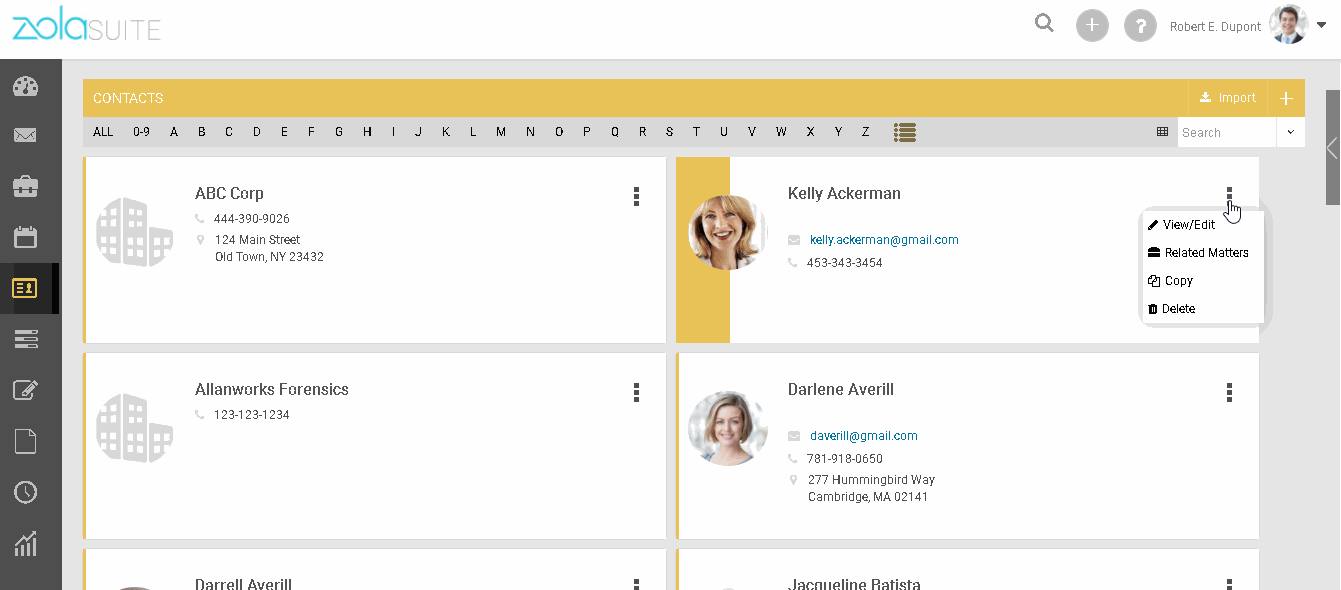Open ABC Corp contact name
This screenshot has width=1341, height=590.
[229, 193]
